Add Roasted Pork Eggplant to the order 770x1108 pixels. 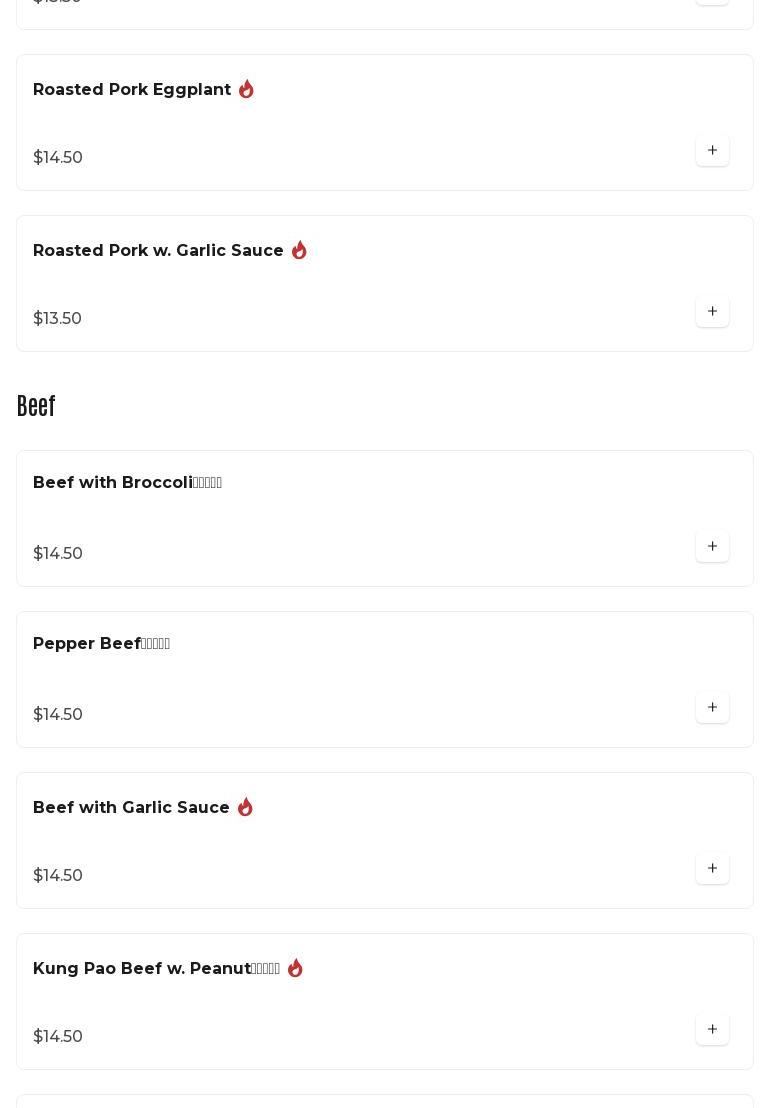pyautogui.click(x=712, y=151)
